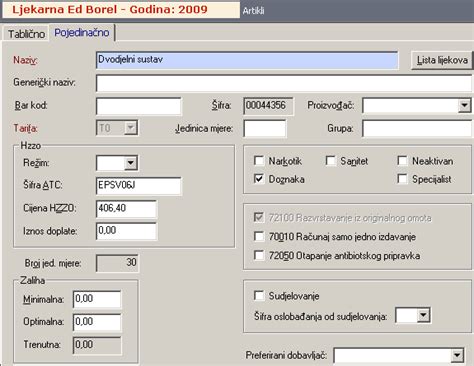Click the Broj jed. mjere field showing 30
Viewport: 474px width, 366px height.
pos(117,263)
